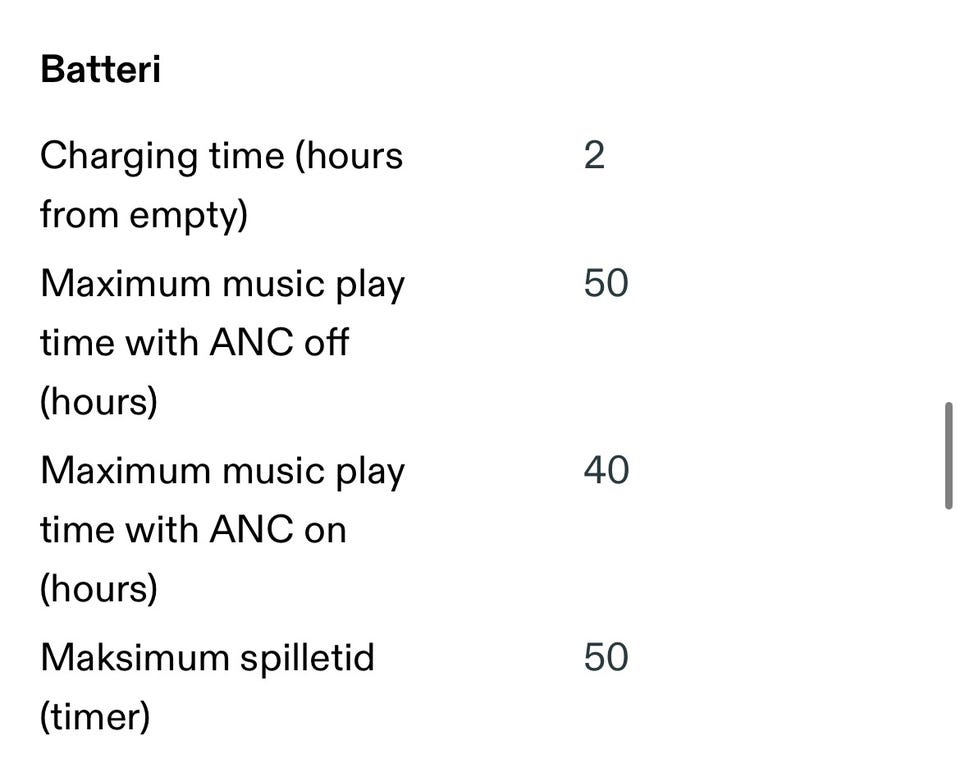The height and width of the screenshot is (763, 960).
Task: Select the play time with ANC on label
Action: point(222,528)
